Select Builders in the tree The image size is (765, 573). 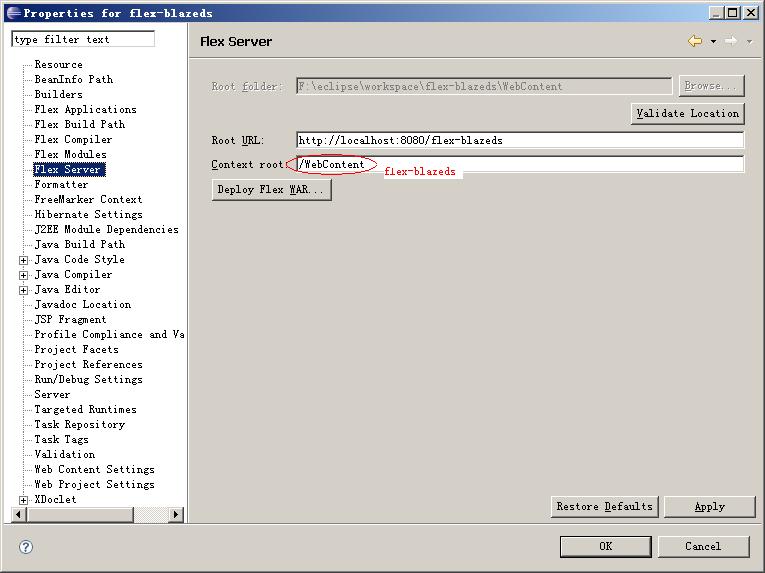pos(59,94)
